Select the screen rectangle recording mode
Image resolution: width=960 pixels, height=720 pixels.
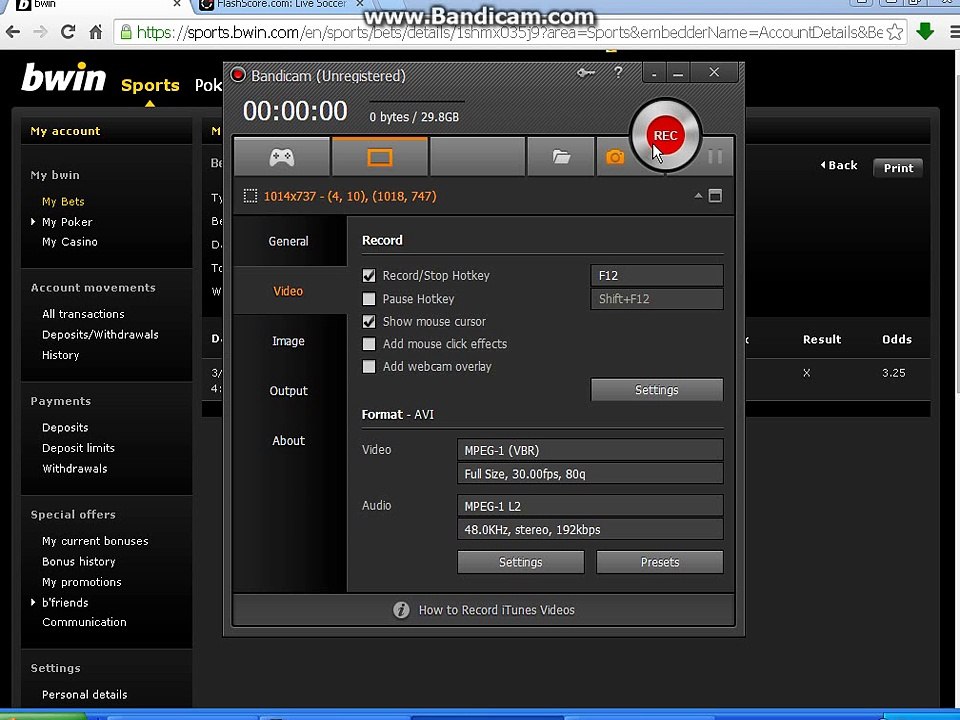coord(380,157)
